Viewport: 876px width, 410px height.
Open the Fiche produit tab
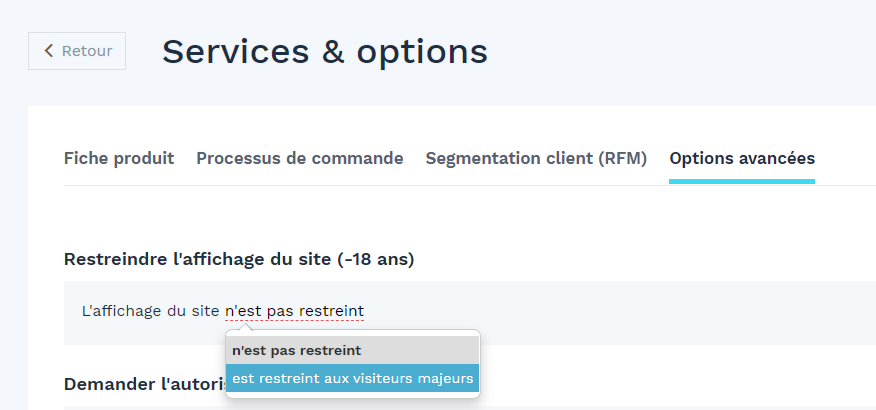[x=119, y=159]
